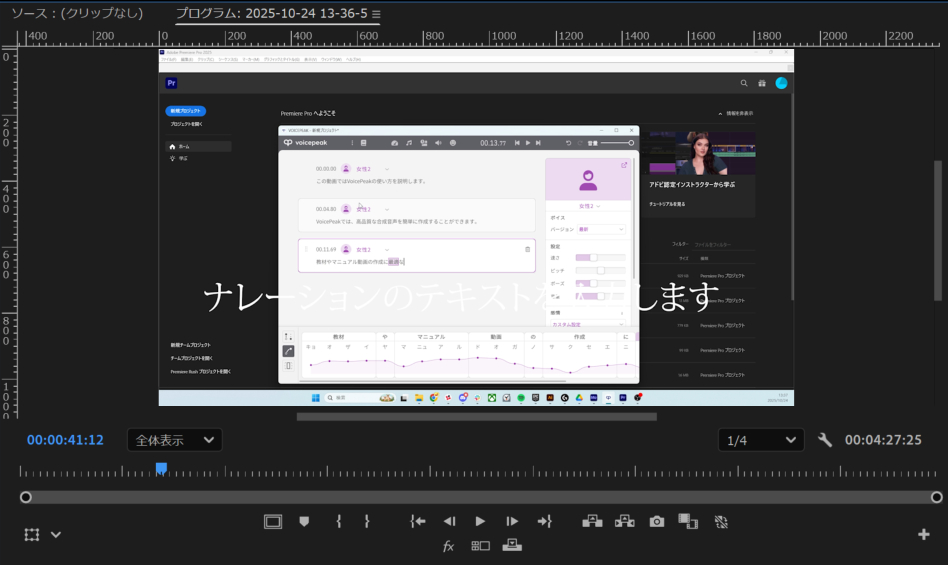
Task: Select the ナレーションのテキスト caption in the preview
Action: coord(461,297)
